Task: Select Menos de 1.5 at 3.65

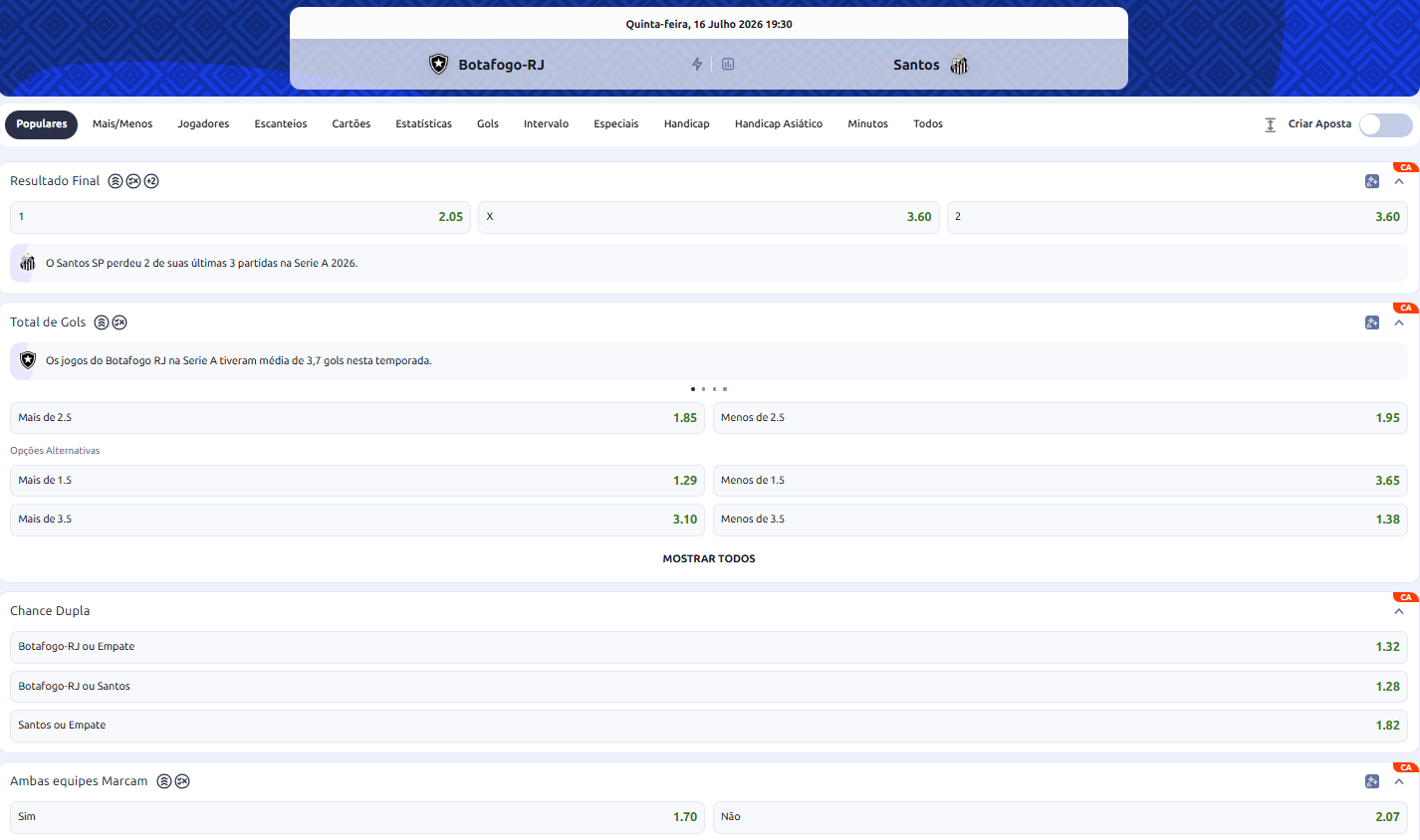Action: click(1061, 481)
